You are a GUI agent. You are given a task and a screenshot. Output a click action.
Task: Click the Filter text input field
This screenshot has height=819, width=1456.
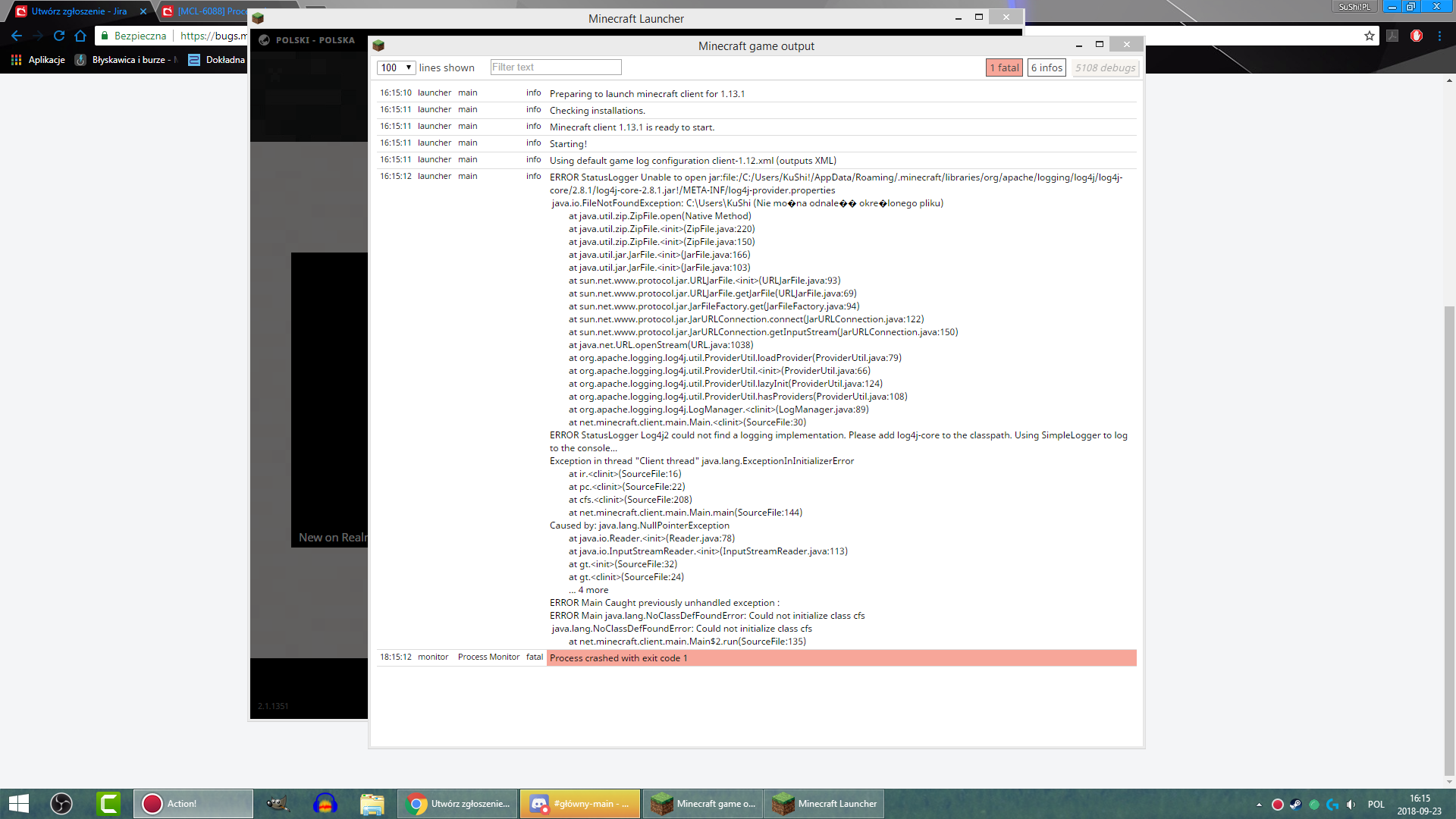click(555, 67)
